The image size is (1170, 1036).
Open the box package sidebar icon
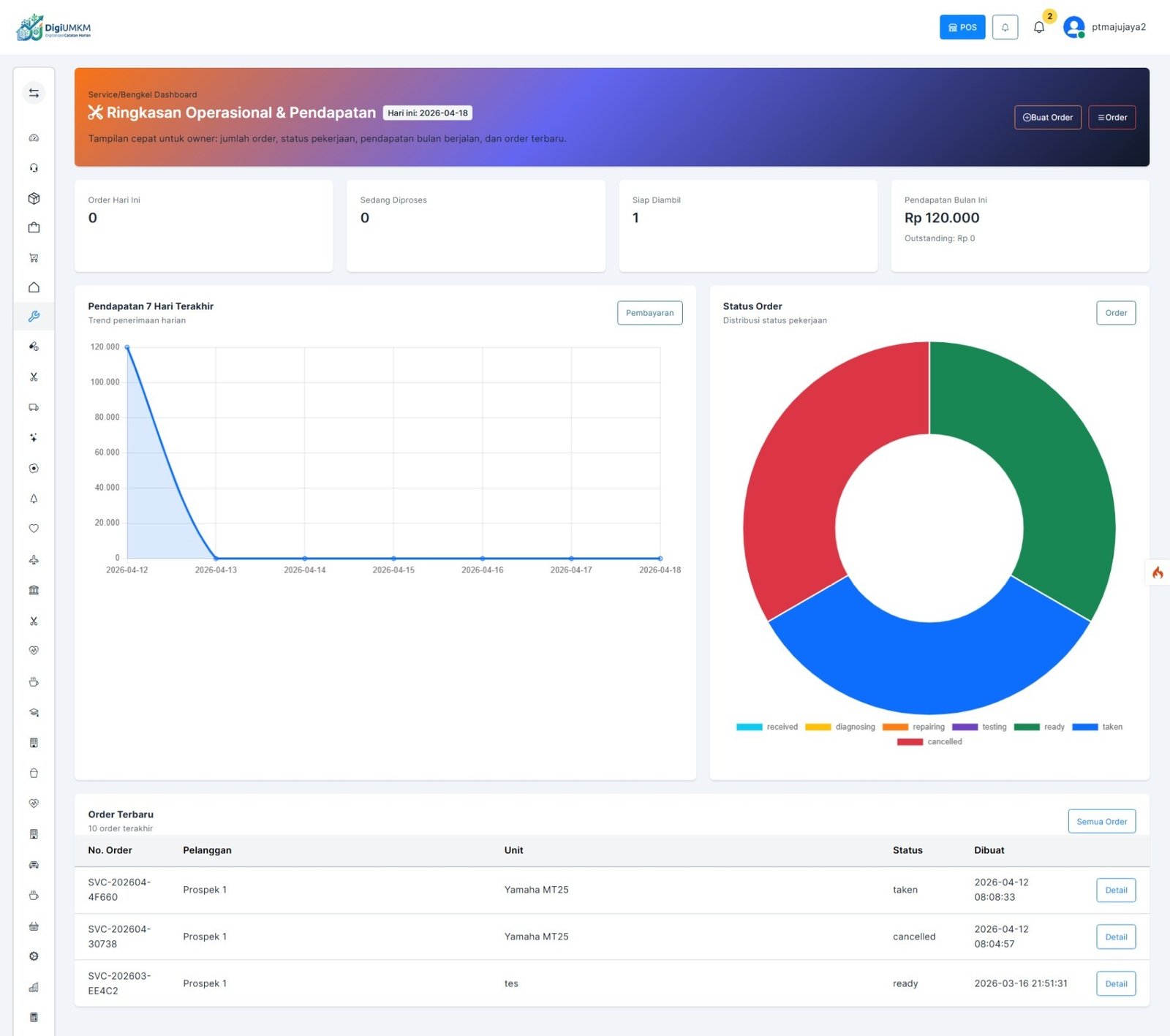34,198
